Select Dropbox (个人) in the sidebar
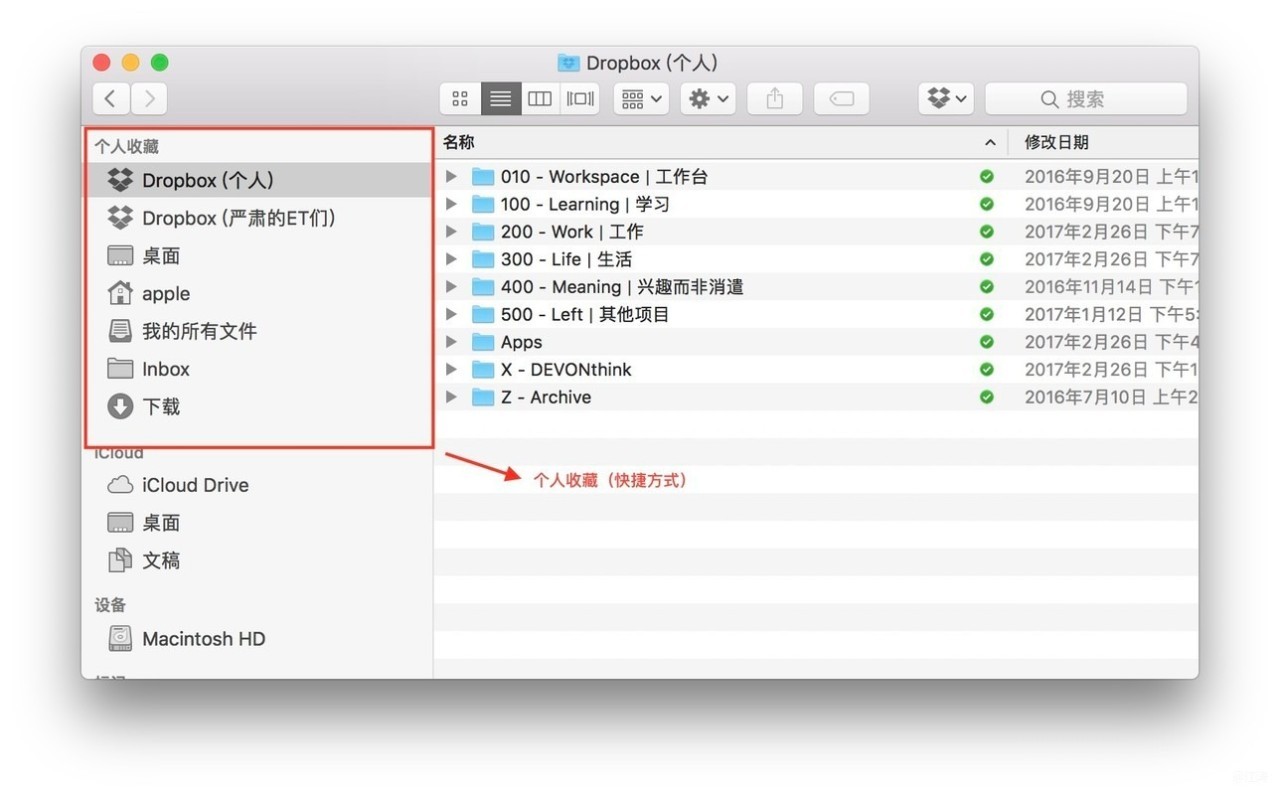This screenshot has width=1280, height=795. [x=258, y=180]
